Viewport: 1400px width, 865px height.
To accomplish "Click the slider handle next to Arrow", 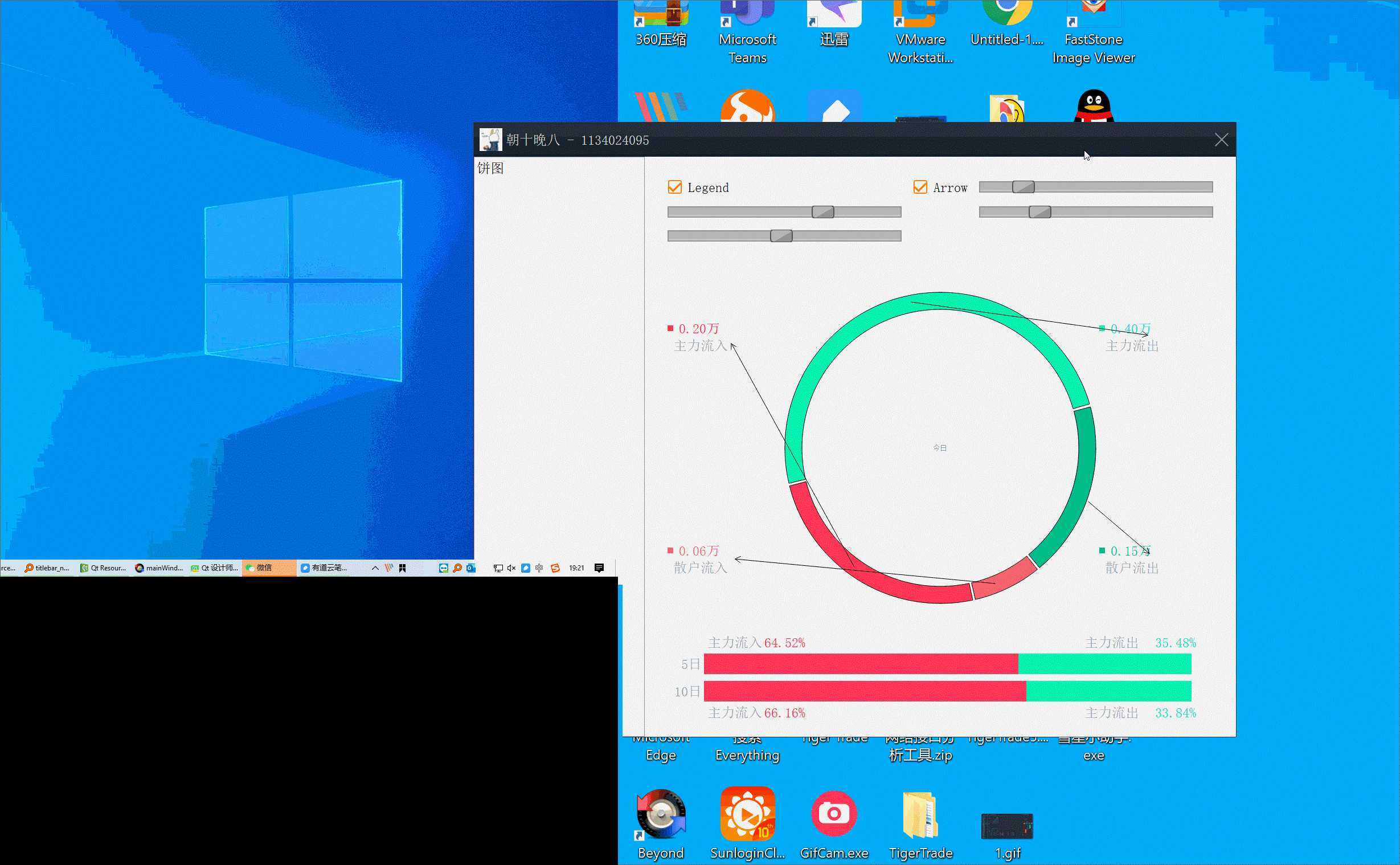I will click(x=1023, y=186).
